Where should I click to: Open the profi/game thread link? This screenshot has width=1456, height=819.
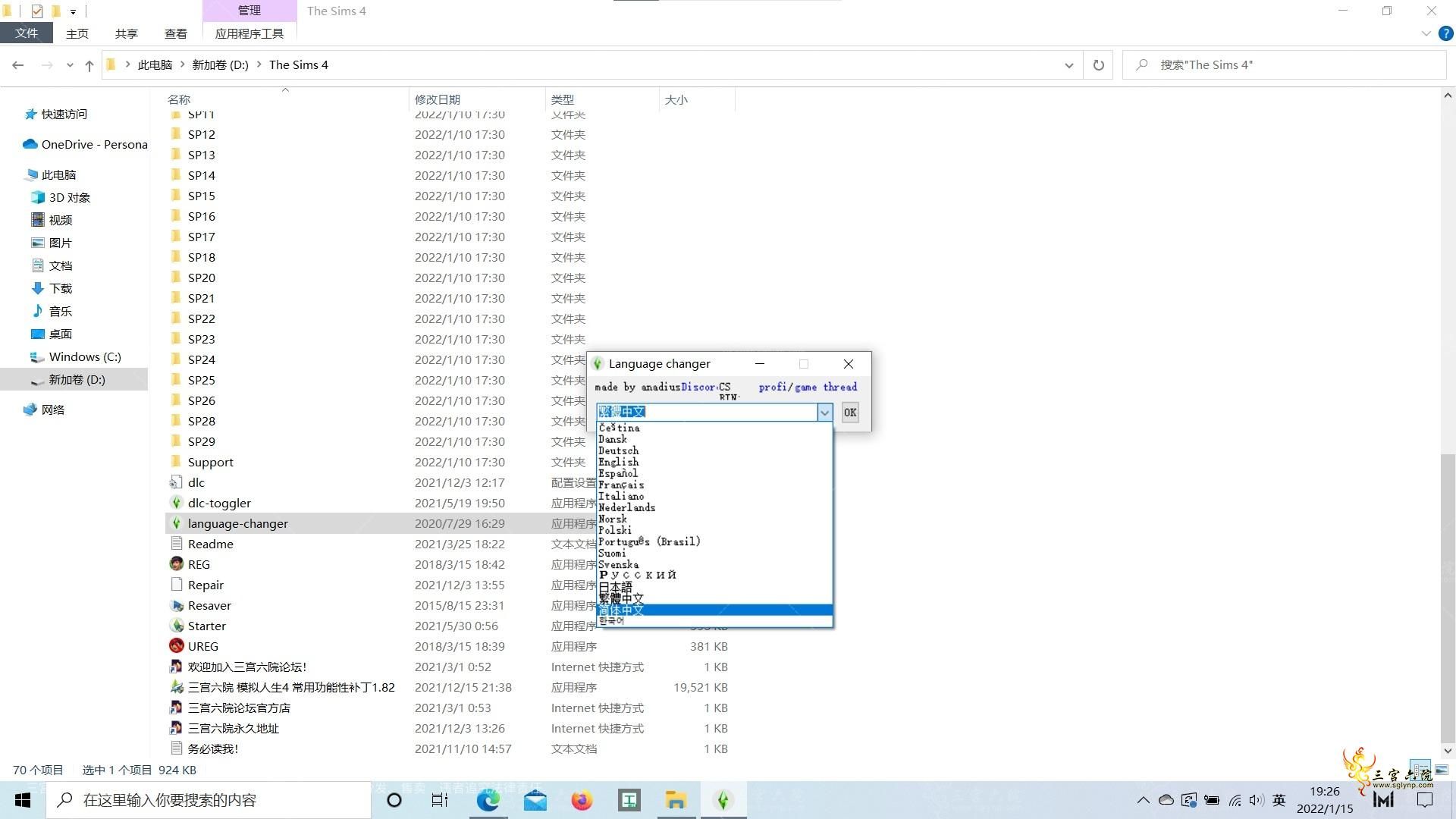click(x=808, y=387)
